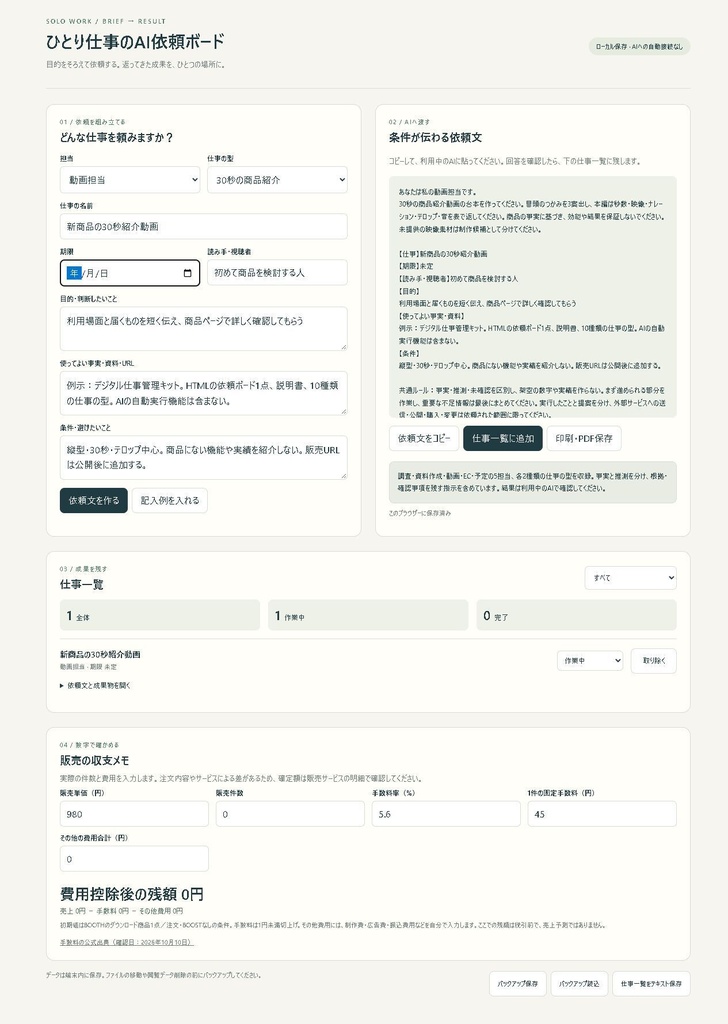Click the year segment in the date field
This screenshot has height=1024, width=728.
[74, 273]
